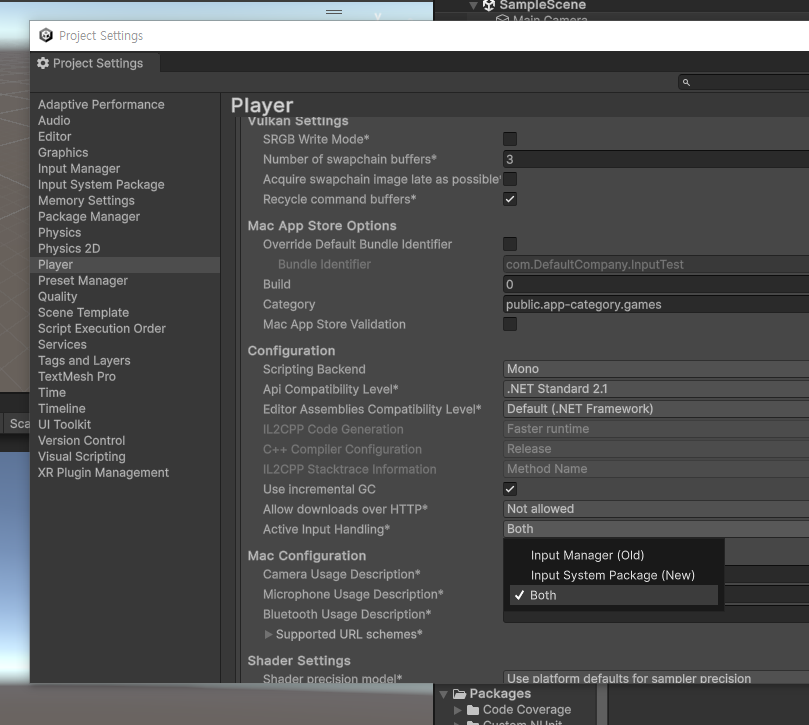Select the checked Both option

click(613, 595)
